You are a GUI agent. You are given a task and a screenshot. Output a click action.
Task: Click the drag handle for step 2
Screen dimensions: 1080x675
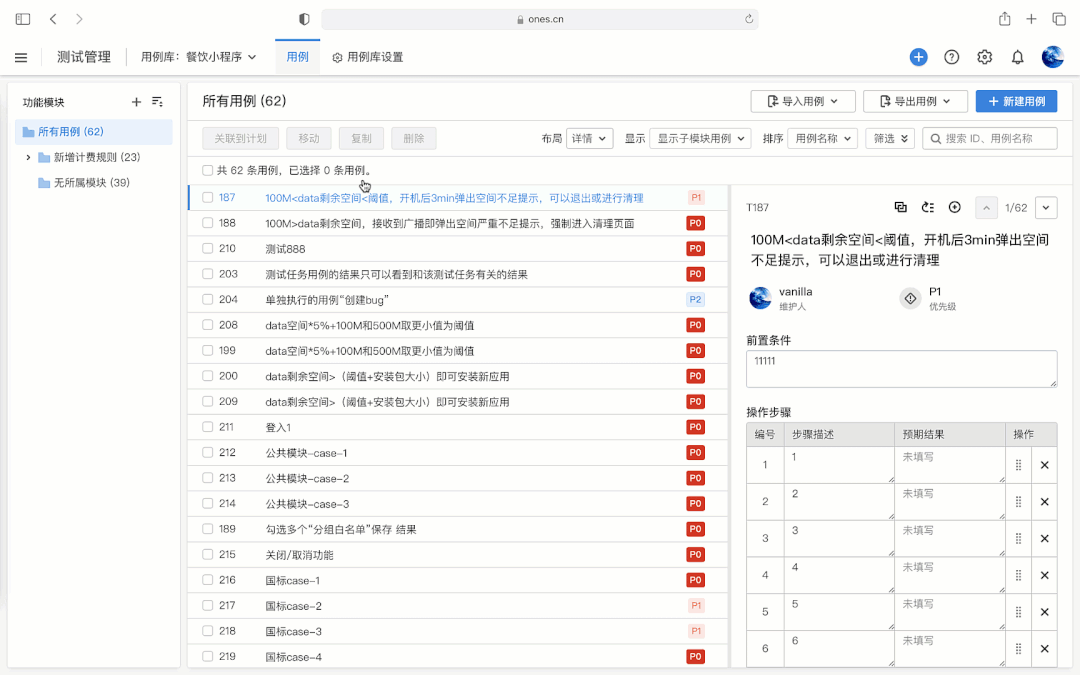click(1018, 501)
